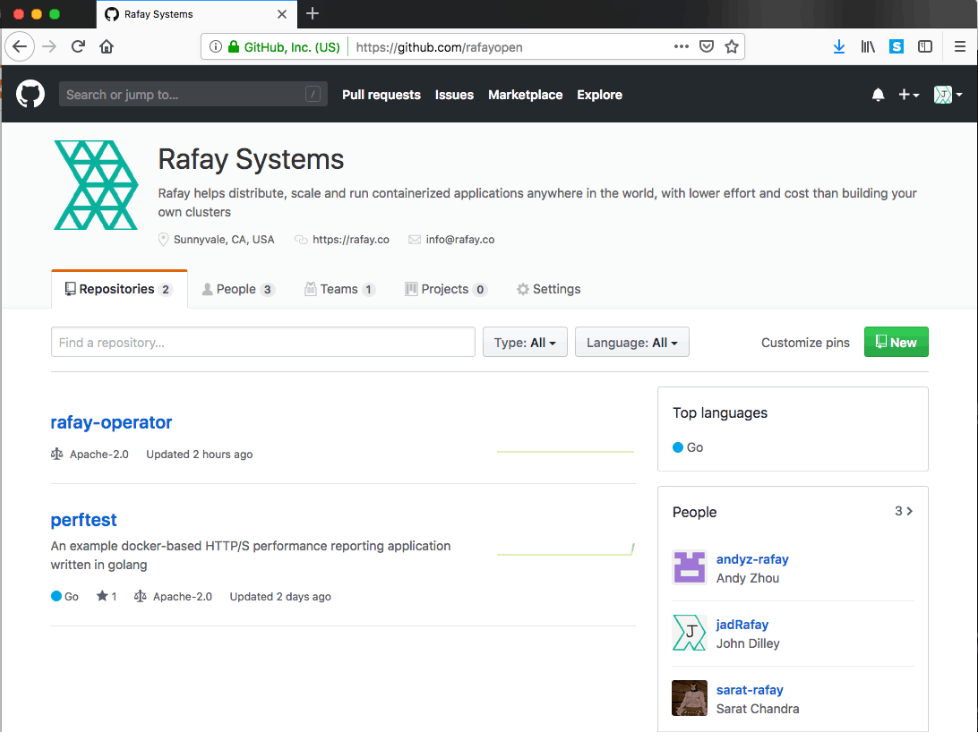Filter by Go in Top languages
Image resolution: width=979 pixels, height=737 pixels.
coord(688,447)
